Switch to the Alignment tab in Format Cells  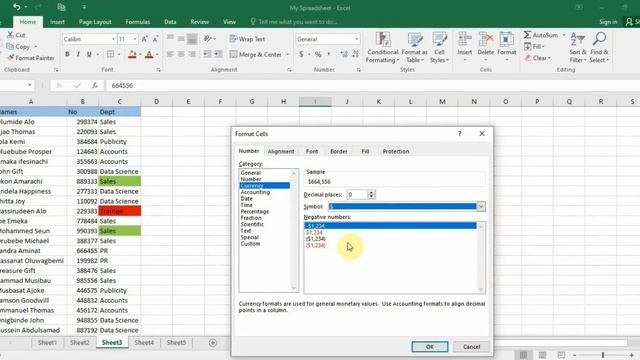click(281, 151)
